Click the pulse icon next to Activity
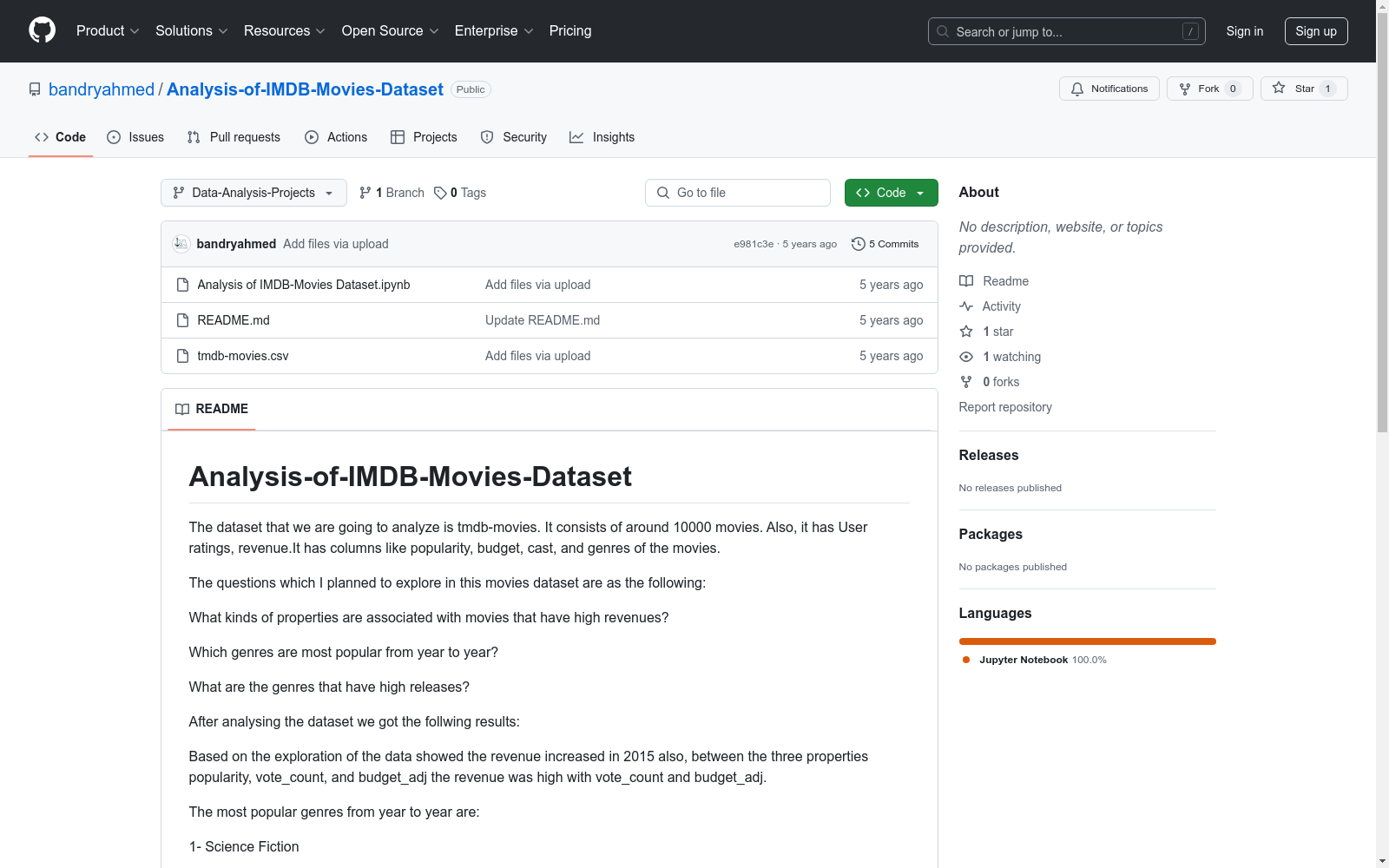 tap(966, 306)
